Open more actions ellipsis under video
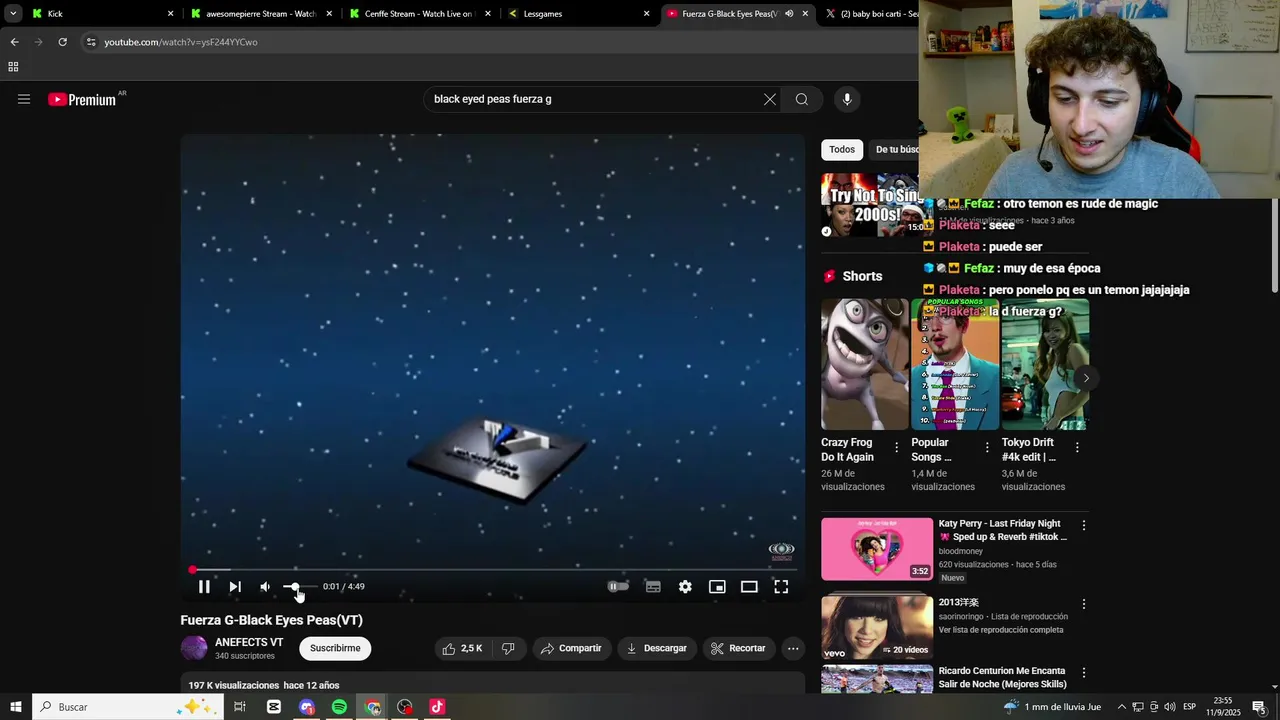1280x720 pixels. pos(793,648)
